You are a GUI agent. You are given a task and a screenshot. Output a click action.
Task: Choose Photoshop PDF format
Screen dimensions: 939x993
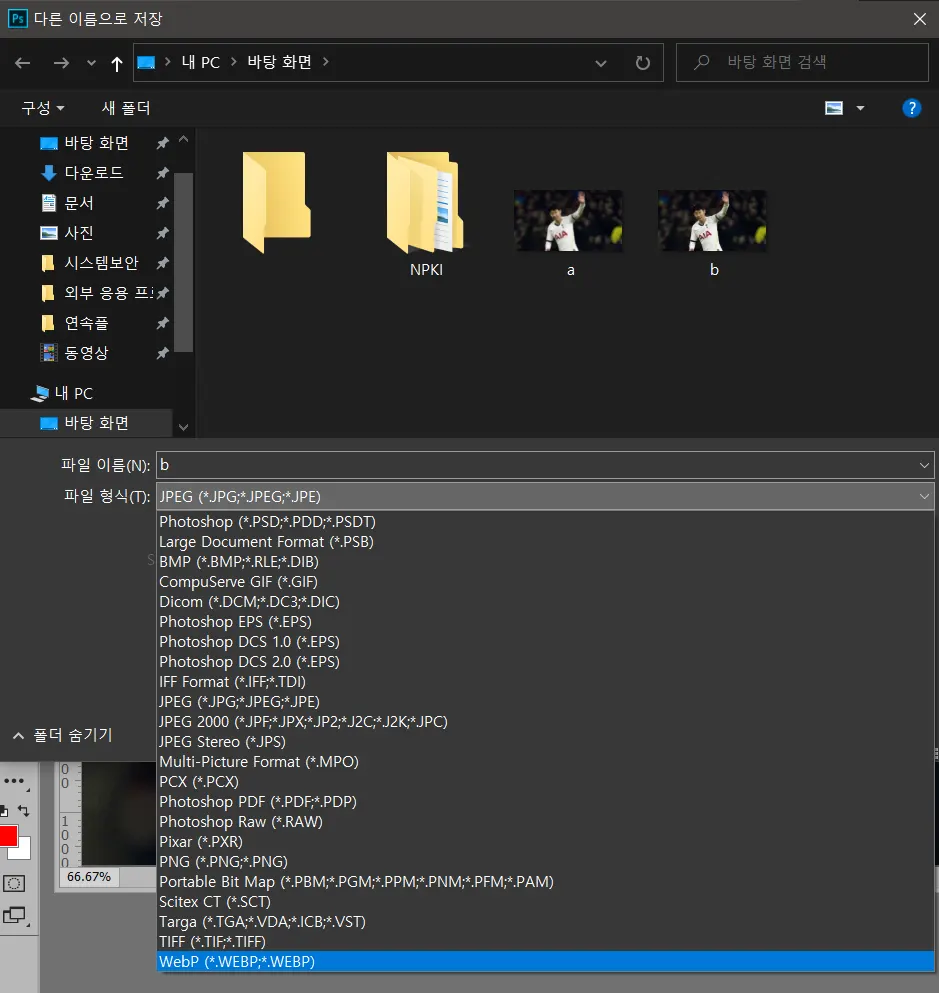pyautogui.click(x=545, y=802)
